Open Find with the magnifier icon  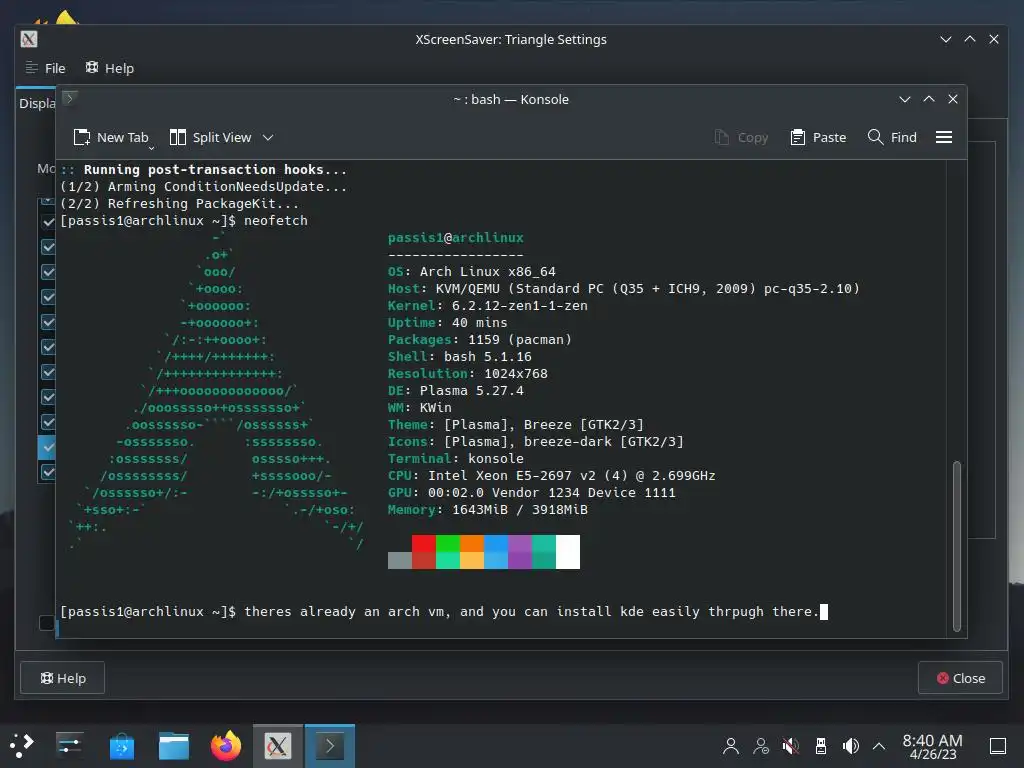click(x=875, y=137)
